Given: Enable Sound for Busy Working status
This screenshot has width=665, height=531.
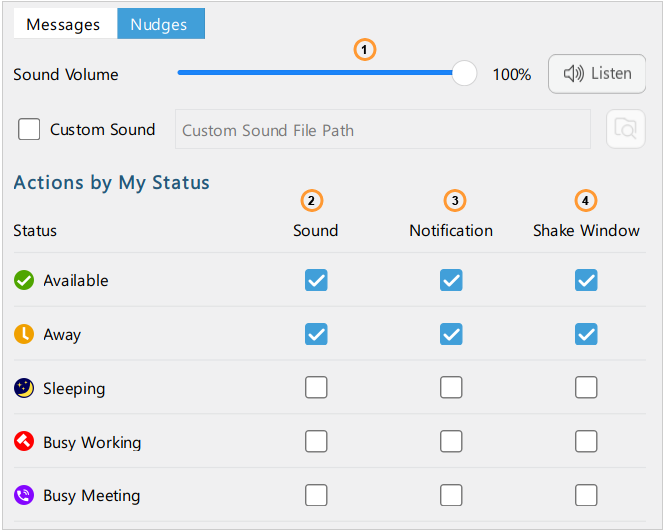Looking at the screenshot, I should pos(316,442).
